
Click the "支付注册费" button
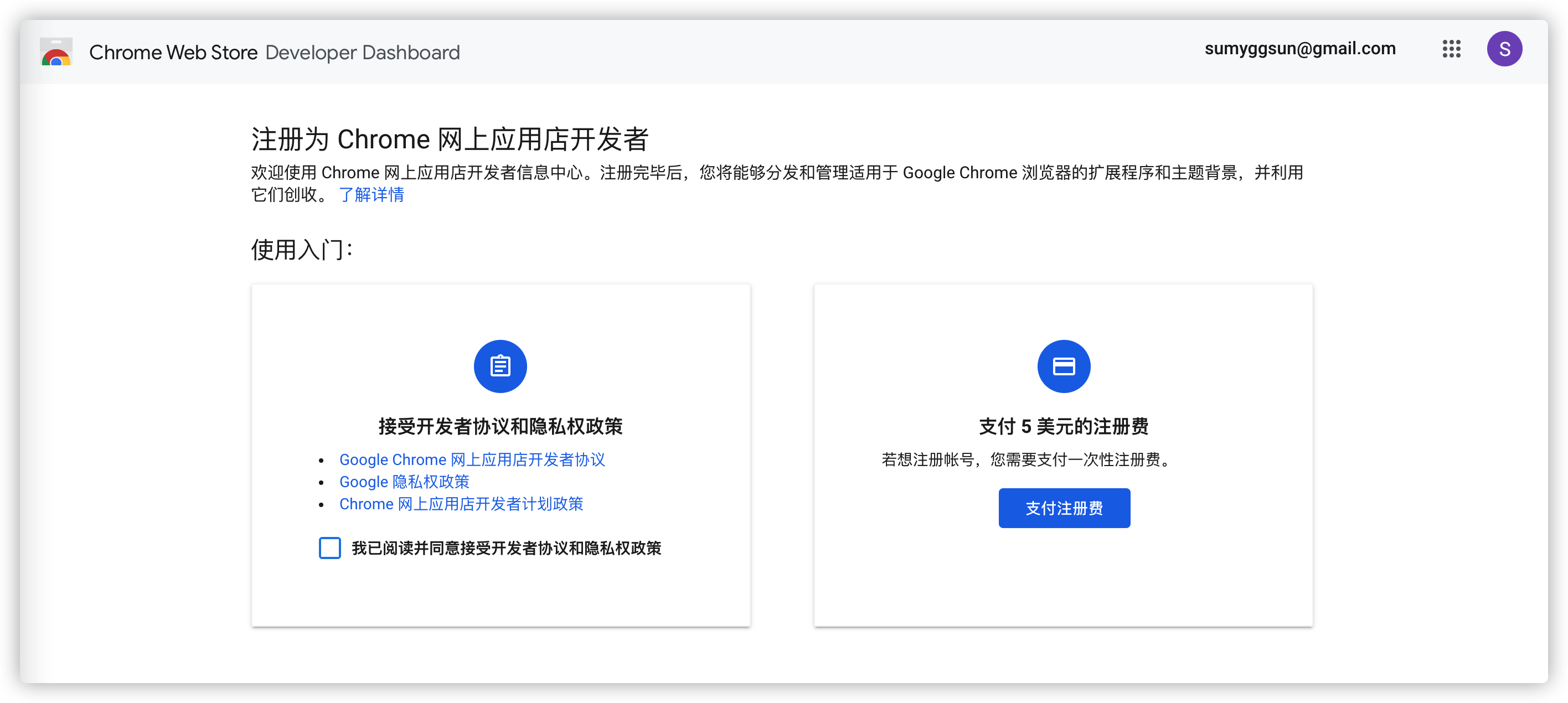(1064, 508)
